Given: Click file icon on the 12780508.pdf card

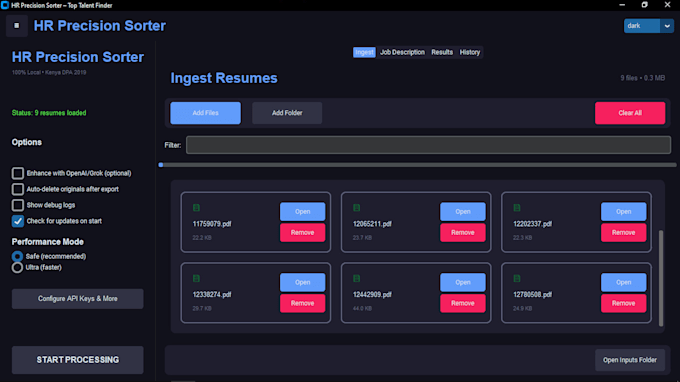Looking at the screenshot, I should coord(517,278).
